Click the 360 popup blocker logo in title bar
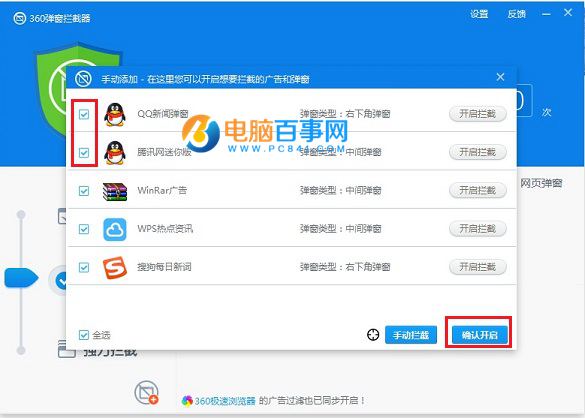This screenshot has width=585, height=418. coord(20,18)
